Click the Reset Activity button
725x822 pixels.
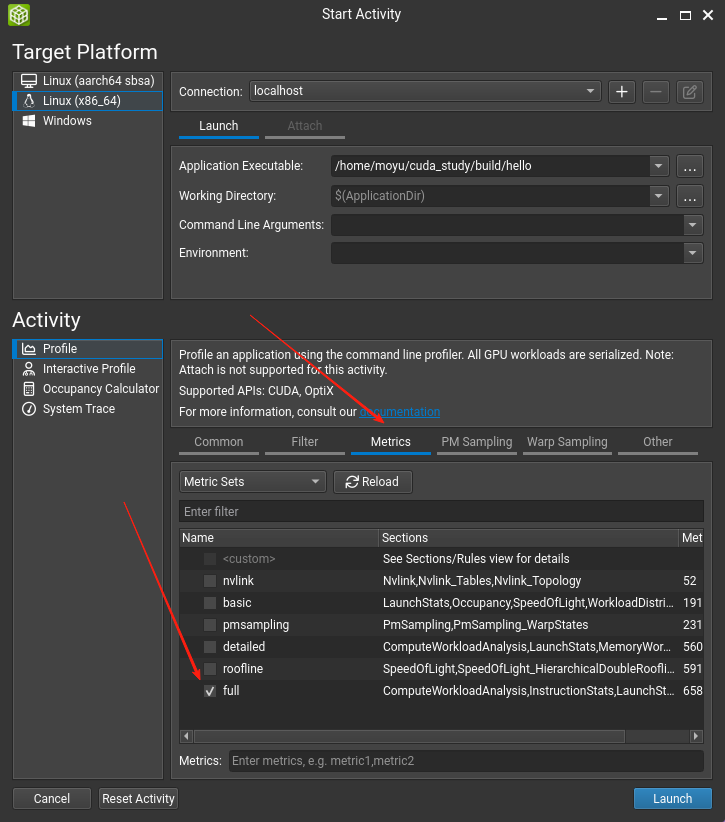(139, 799)
